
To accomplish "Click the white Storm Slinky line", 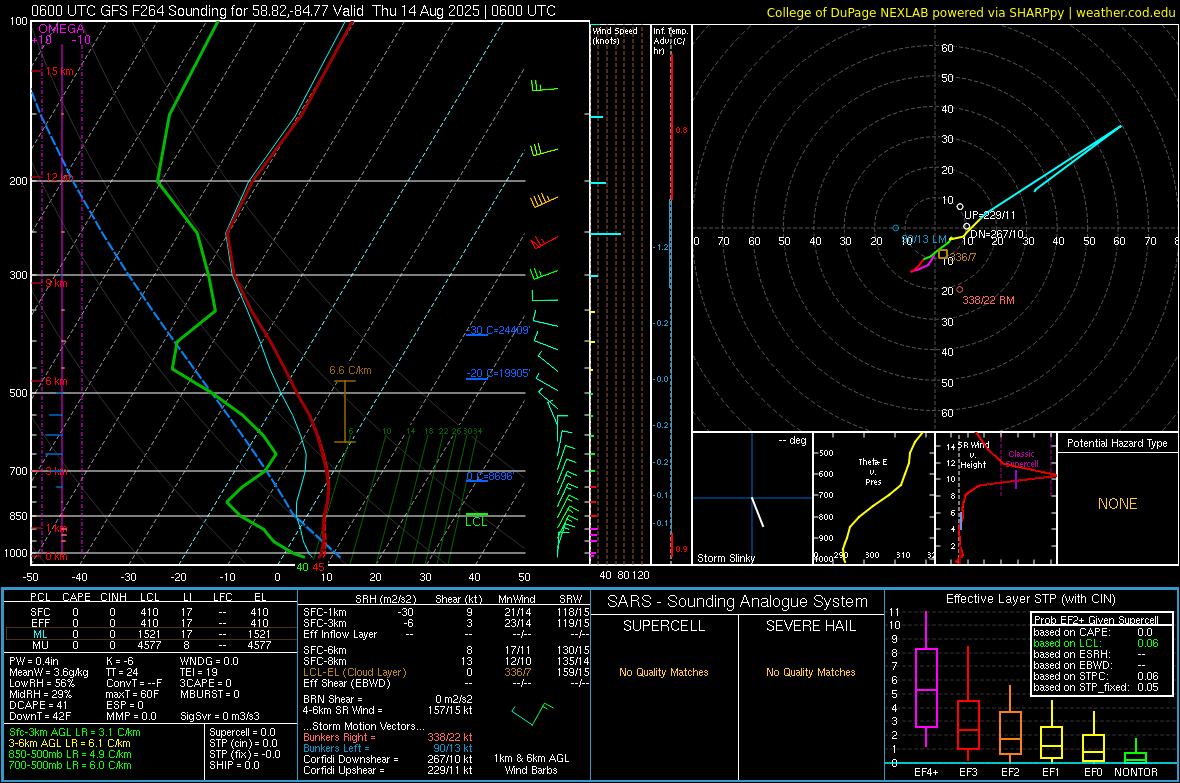I will 757,511.
